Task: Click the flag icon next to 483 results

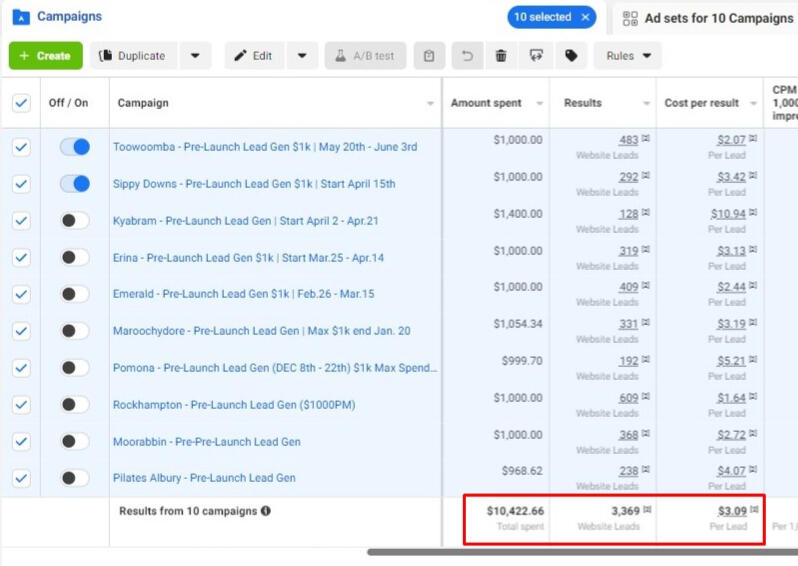Action: tap(646, 138)
